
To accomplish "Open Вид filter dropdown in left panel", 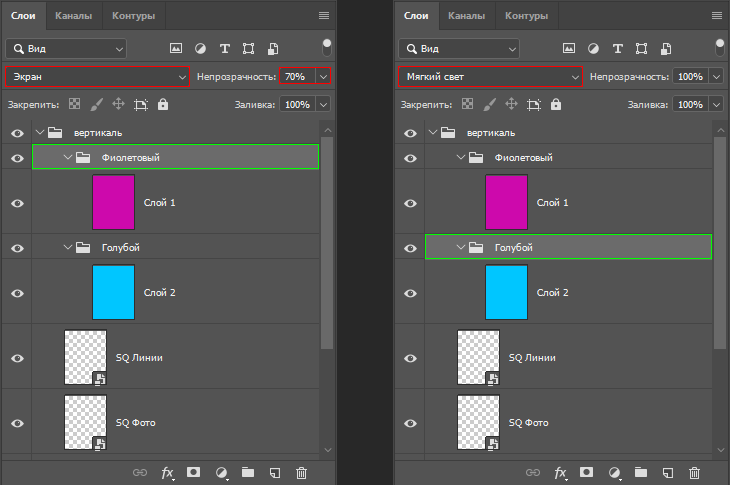I will [66, 49].
